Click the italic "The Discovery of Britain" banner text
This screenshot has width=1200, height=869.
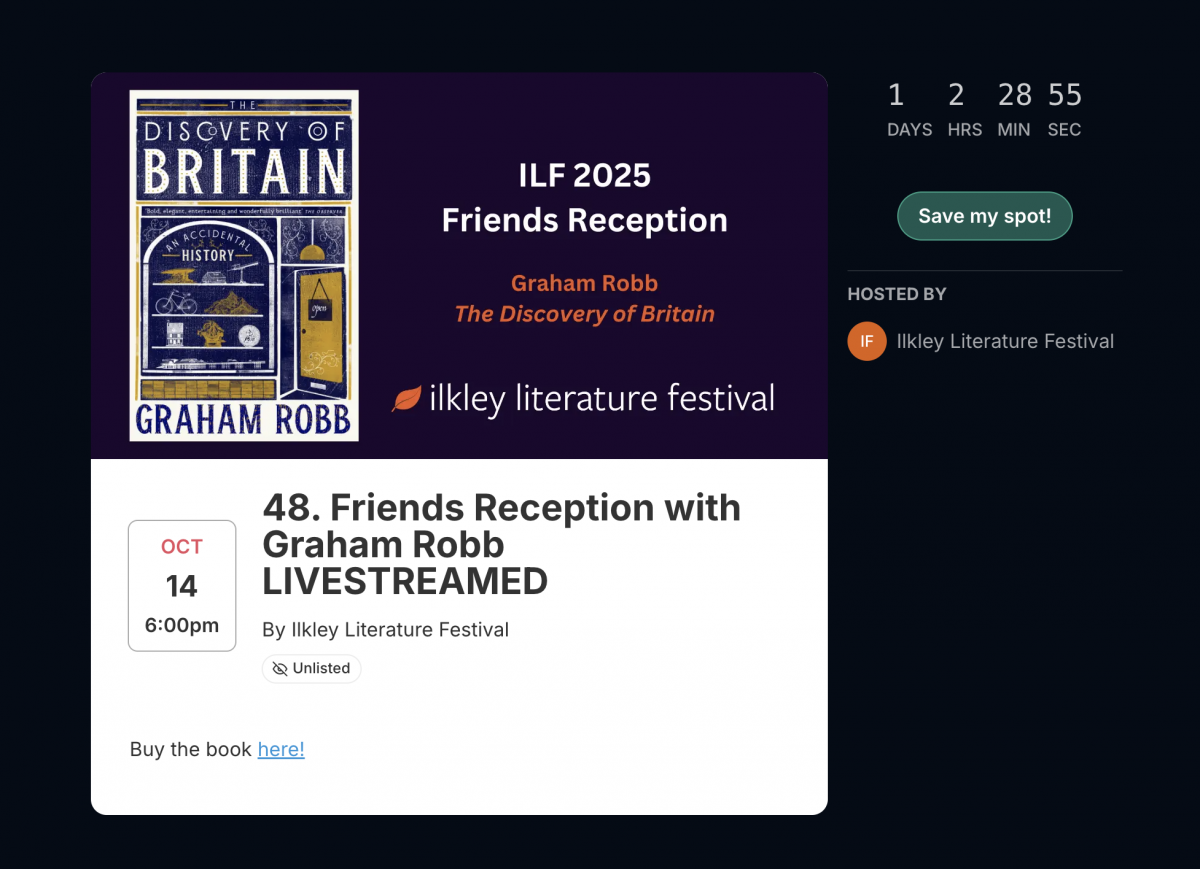tap(585, 314)
